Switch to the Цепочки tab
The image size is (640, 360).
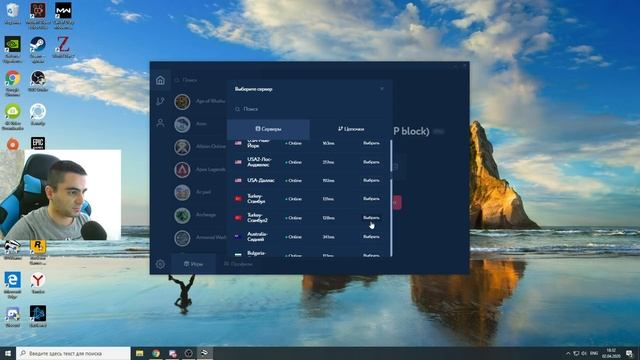(x=351, y=129)
